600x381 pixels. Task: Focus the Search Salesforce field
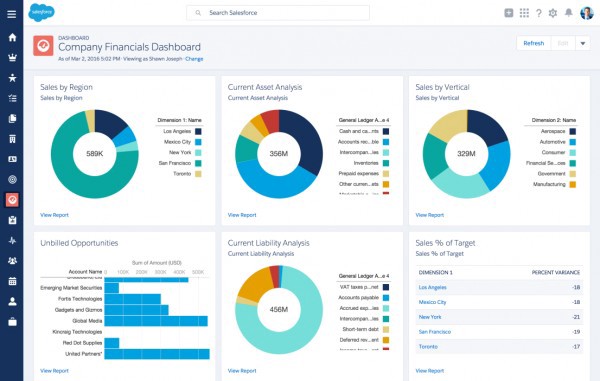(x=278, y=13)
